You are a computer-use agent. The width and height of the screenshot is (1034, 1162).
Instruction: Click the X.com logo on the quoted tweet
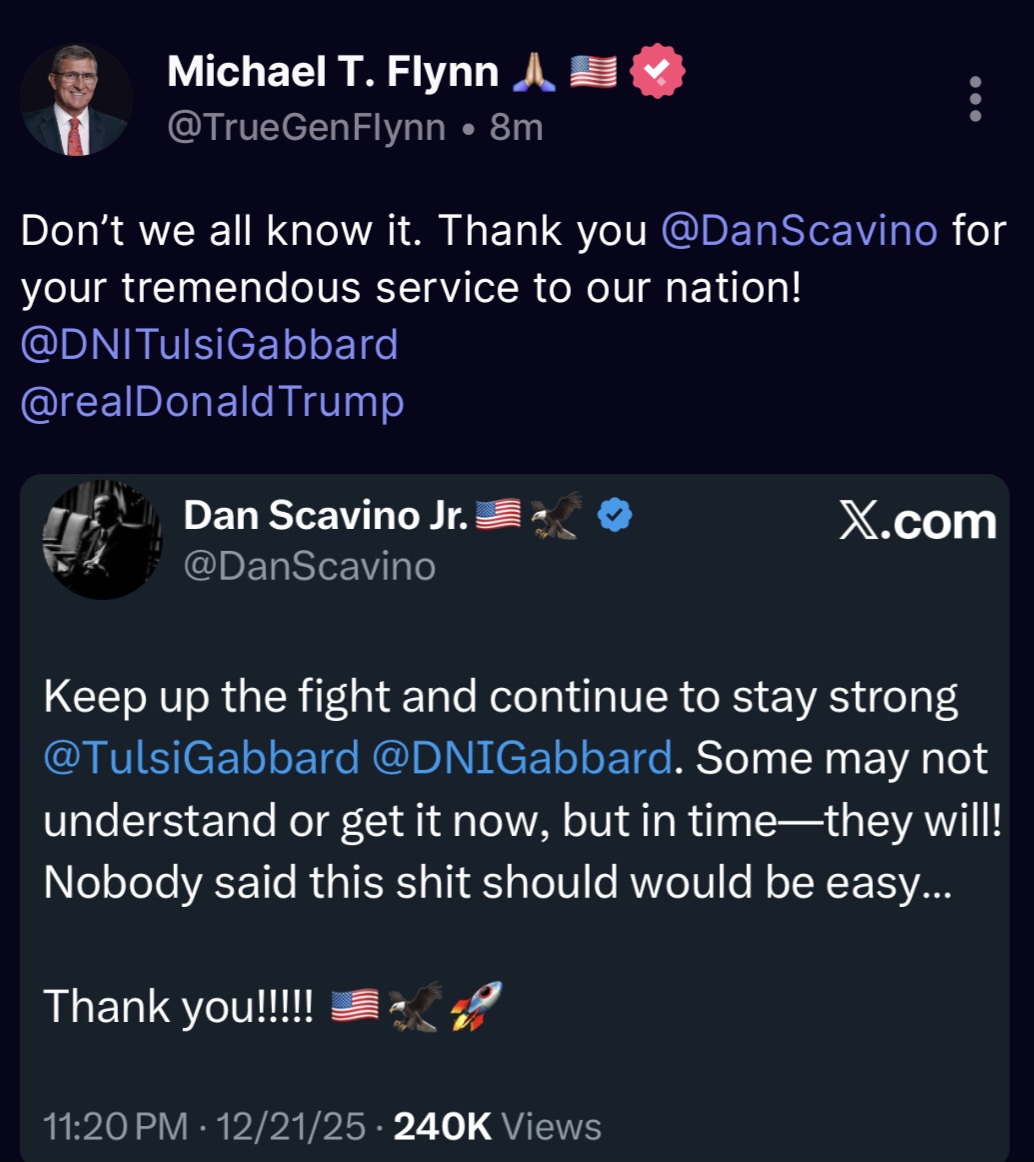[914, 519]
